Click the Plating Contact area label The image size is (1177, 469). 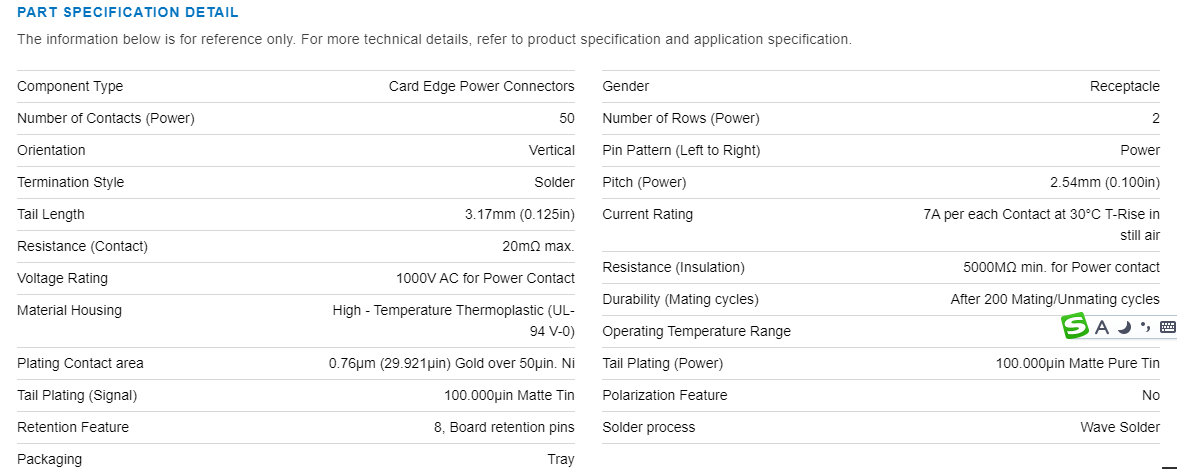pos(80,363)
